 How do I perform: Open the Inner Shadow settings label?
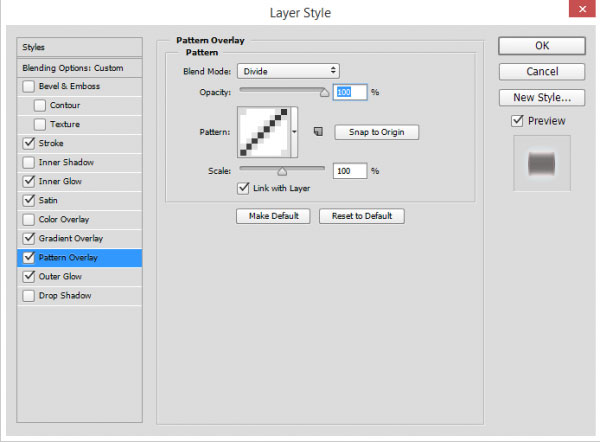point(66,162)
